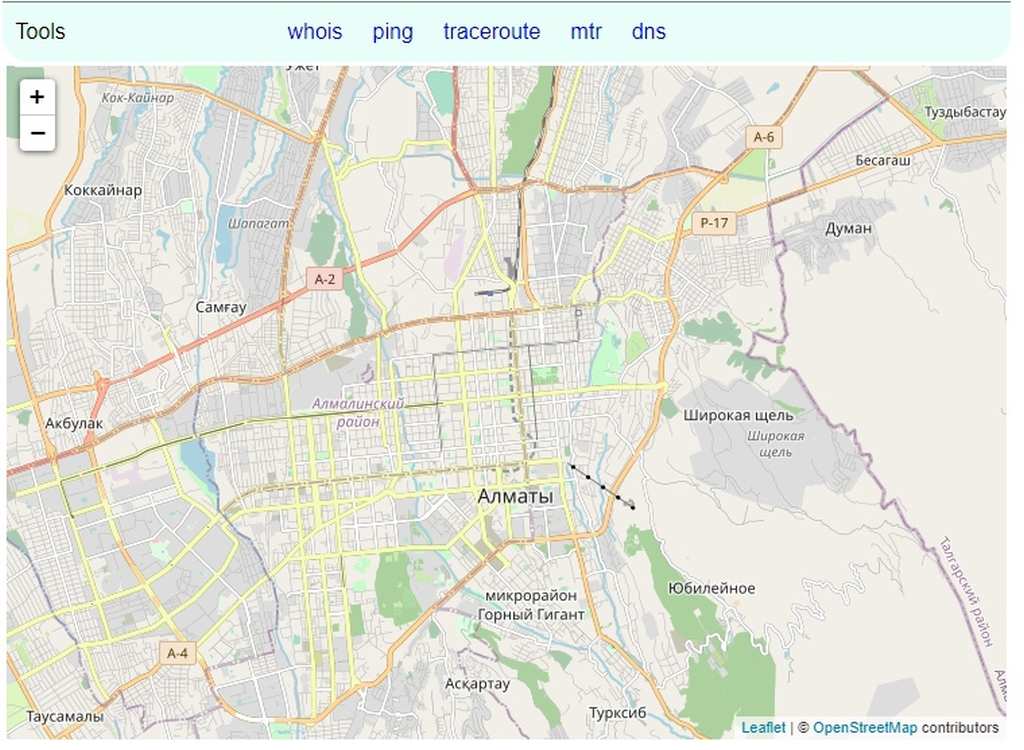Click the A-4 highway shield on map

point(177,653)
